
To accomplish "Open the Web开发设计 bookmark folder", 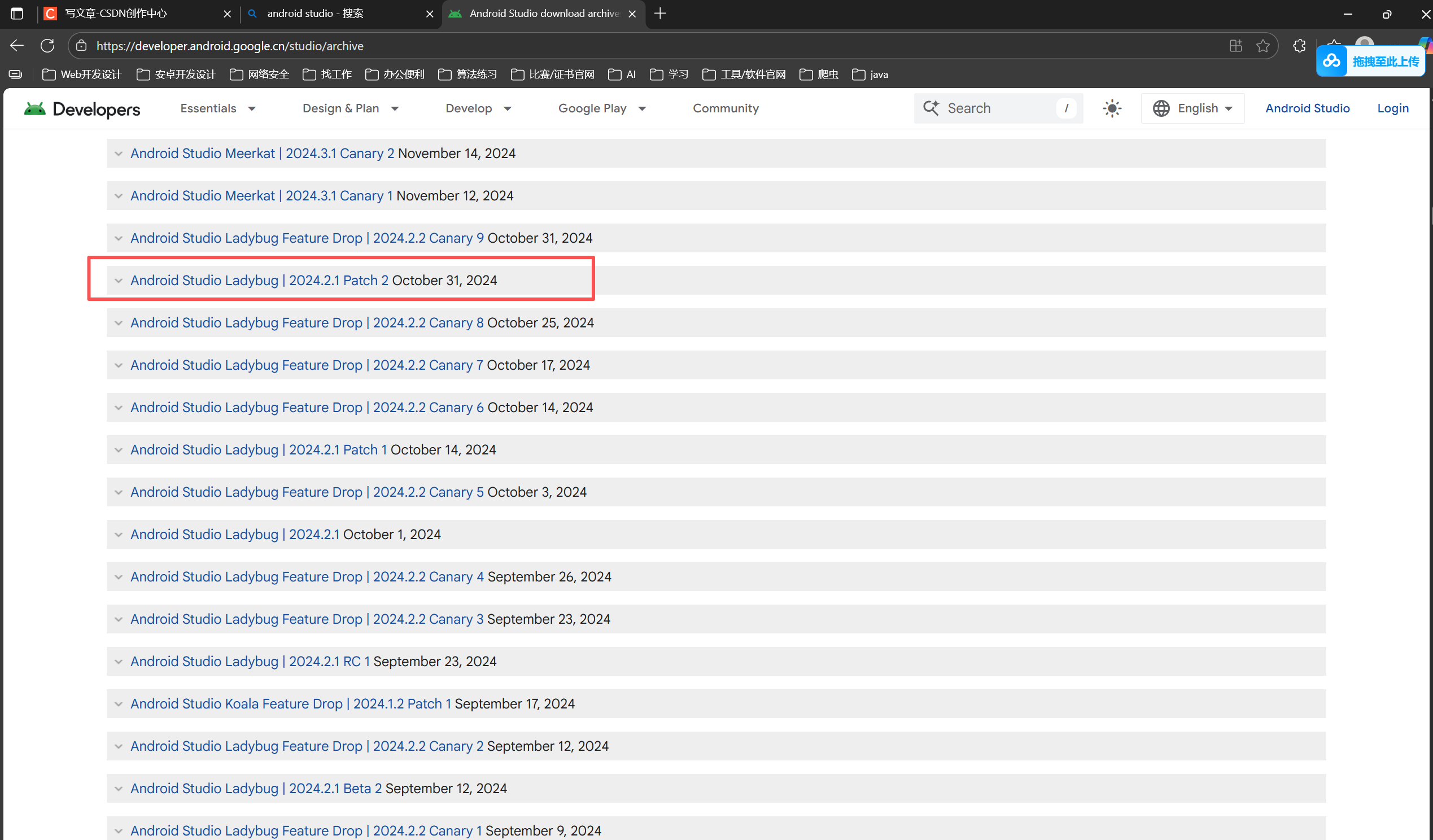I will (x=82, y=75).
